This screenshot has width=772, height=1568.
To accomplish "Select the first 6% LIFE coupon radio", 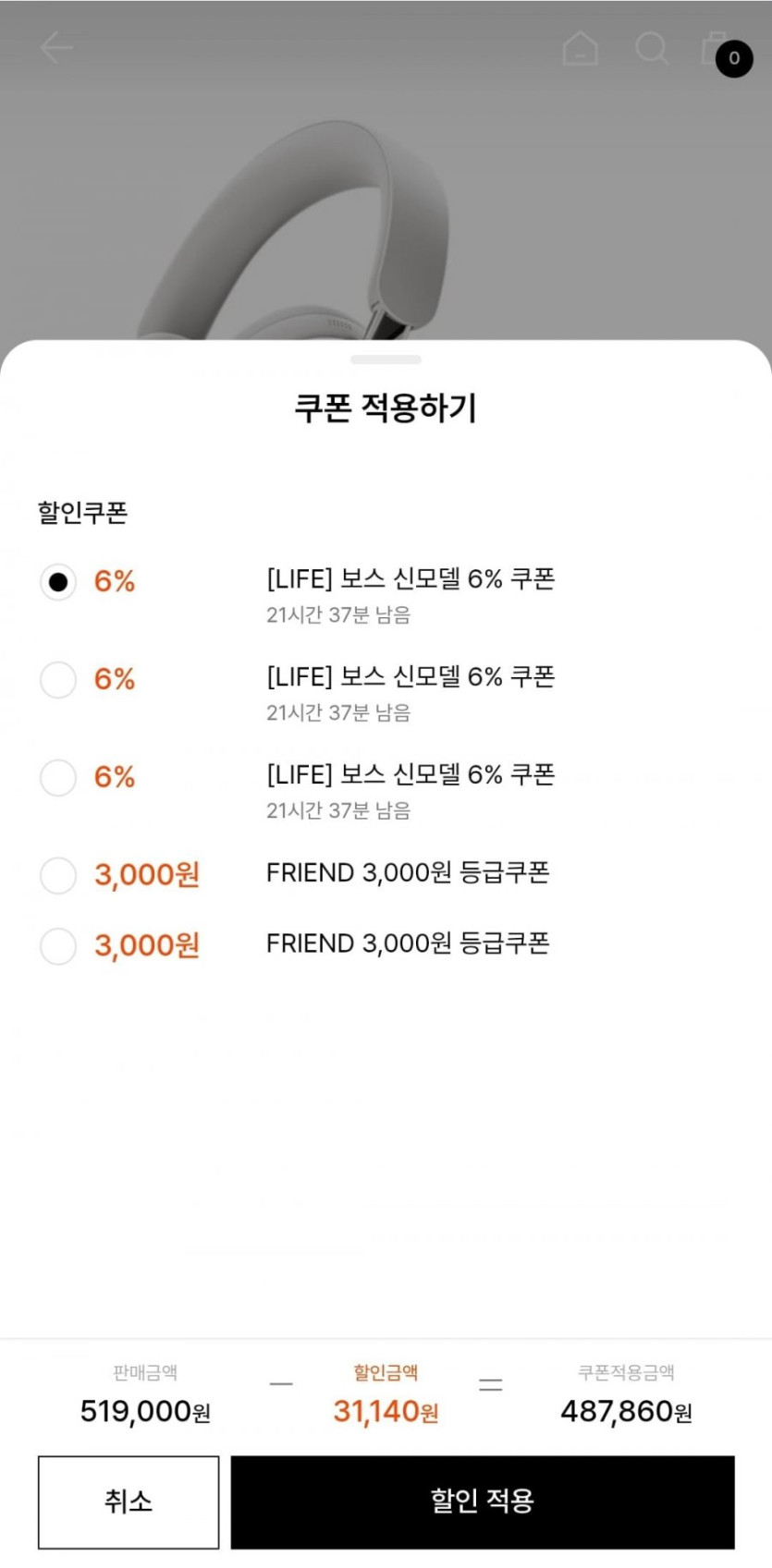I will (x=58, y=582).
